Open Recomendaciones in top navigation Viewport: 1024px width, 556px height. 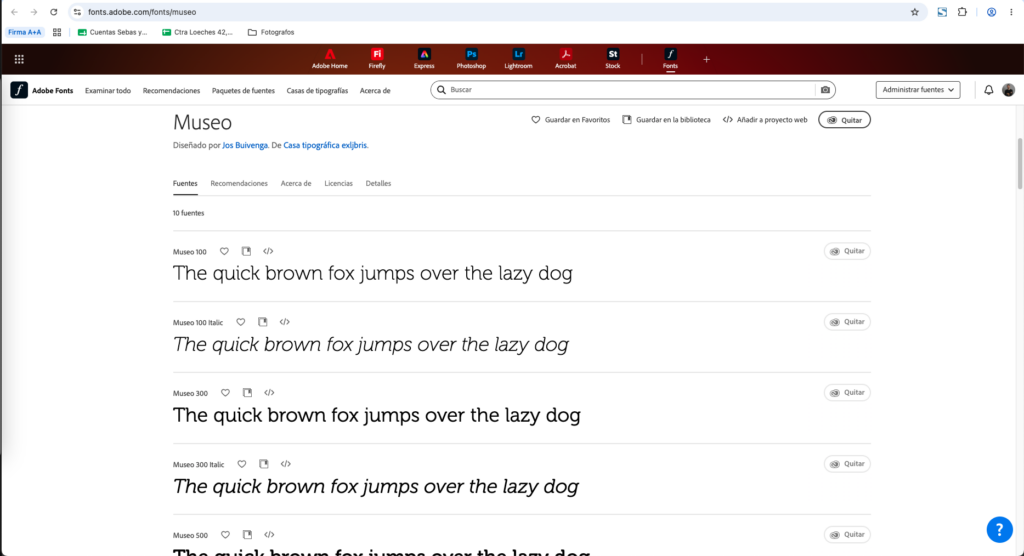[x=171, y=91]
